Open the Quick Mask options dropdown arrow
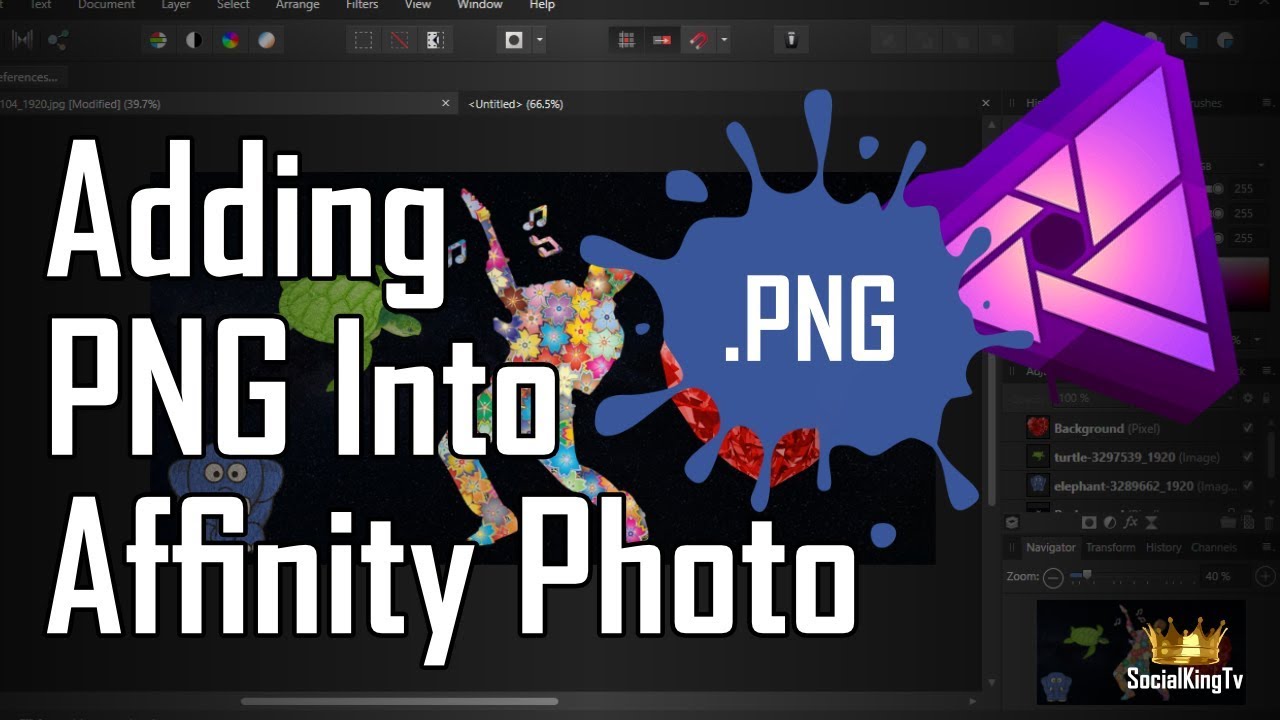 540,40
